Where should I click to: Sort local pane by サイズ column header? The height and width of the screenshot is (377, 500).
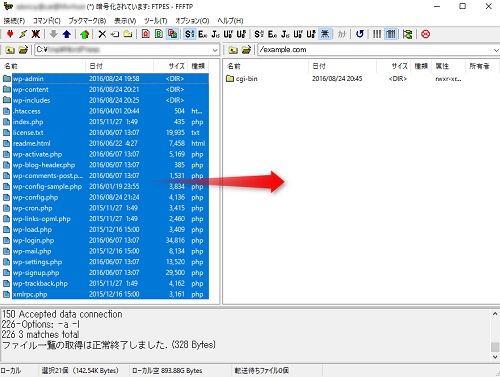pyautogui.click(x=170, y=66)
